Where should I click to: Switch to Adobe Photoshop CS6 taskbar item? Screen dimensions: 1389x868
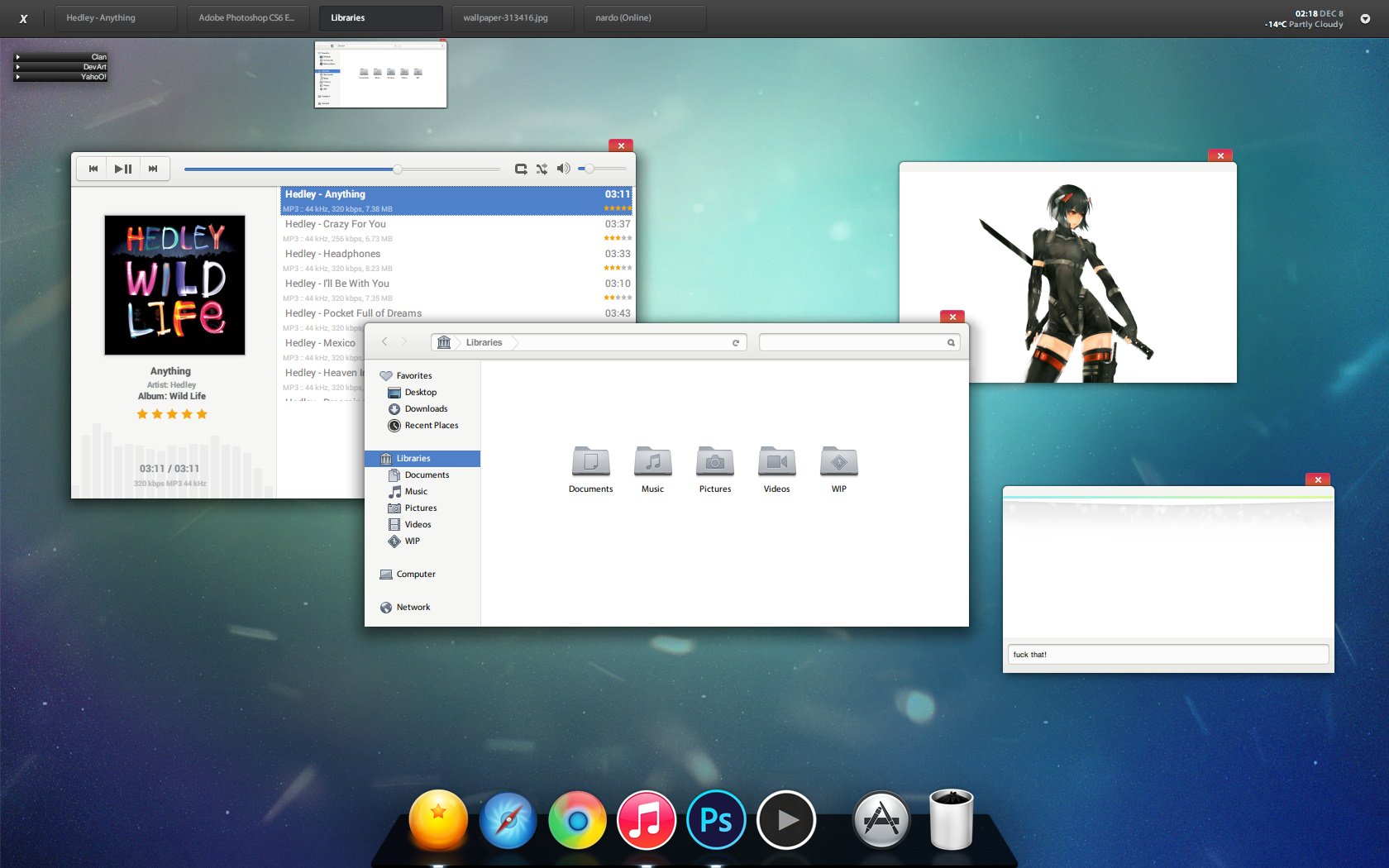248,18
